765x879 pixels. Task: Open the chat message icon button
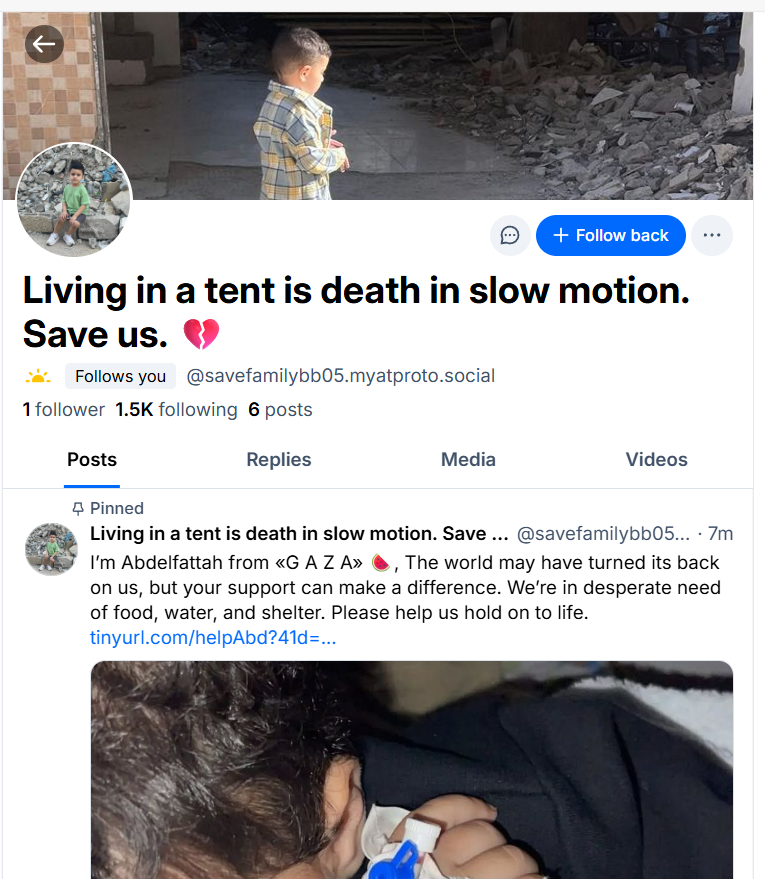pos(510,236)
